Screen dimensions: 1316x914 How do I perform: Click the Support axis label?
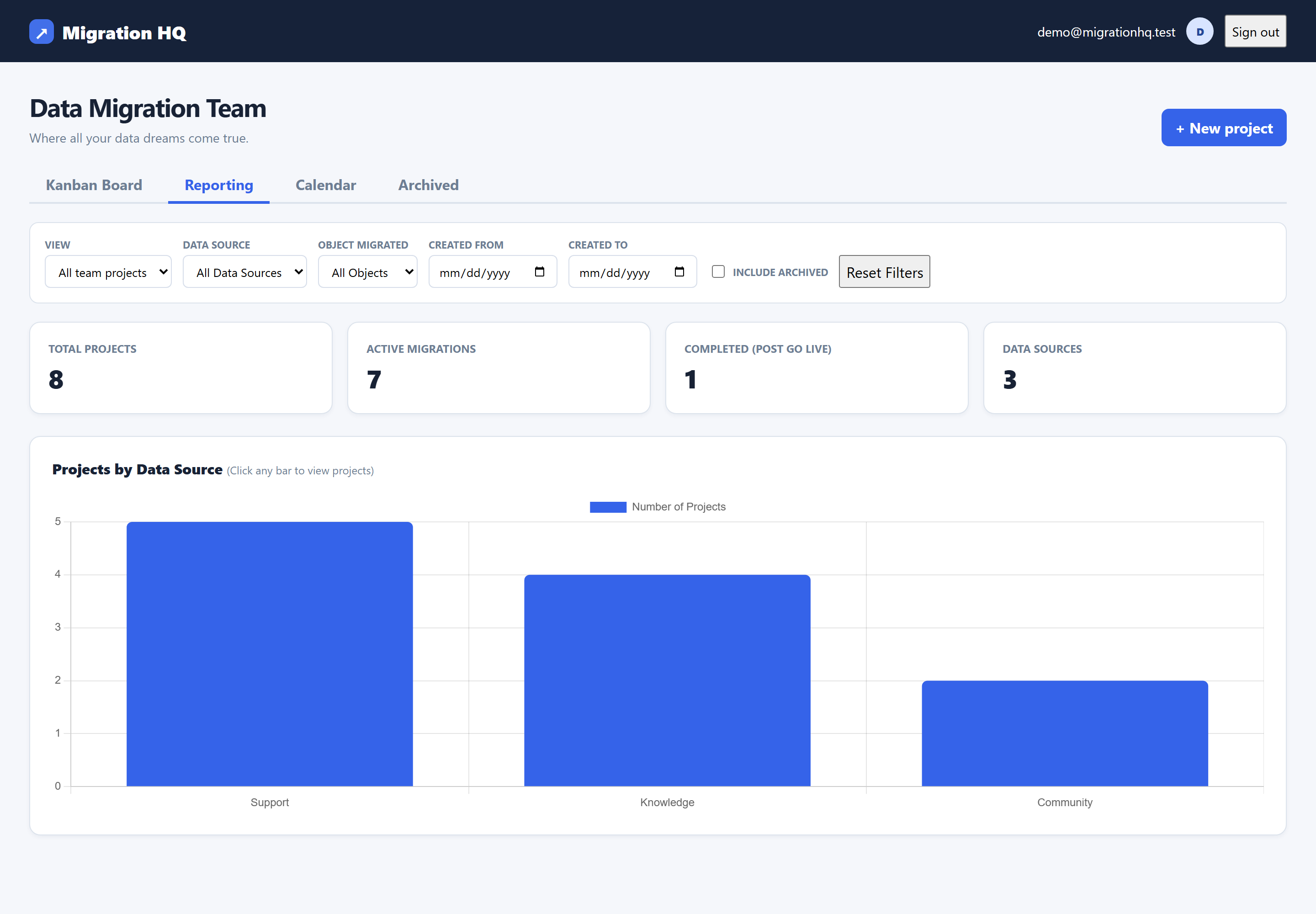coord(270,802)
